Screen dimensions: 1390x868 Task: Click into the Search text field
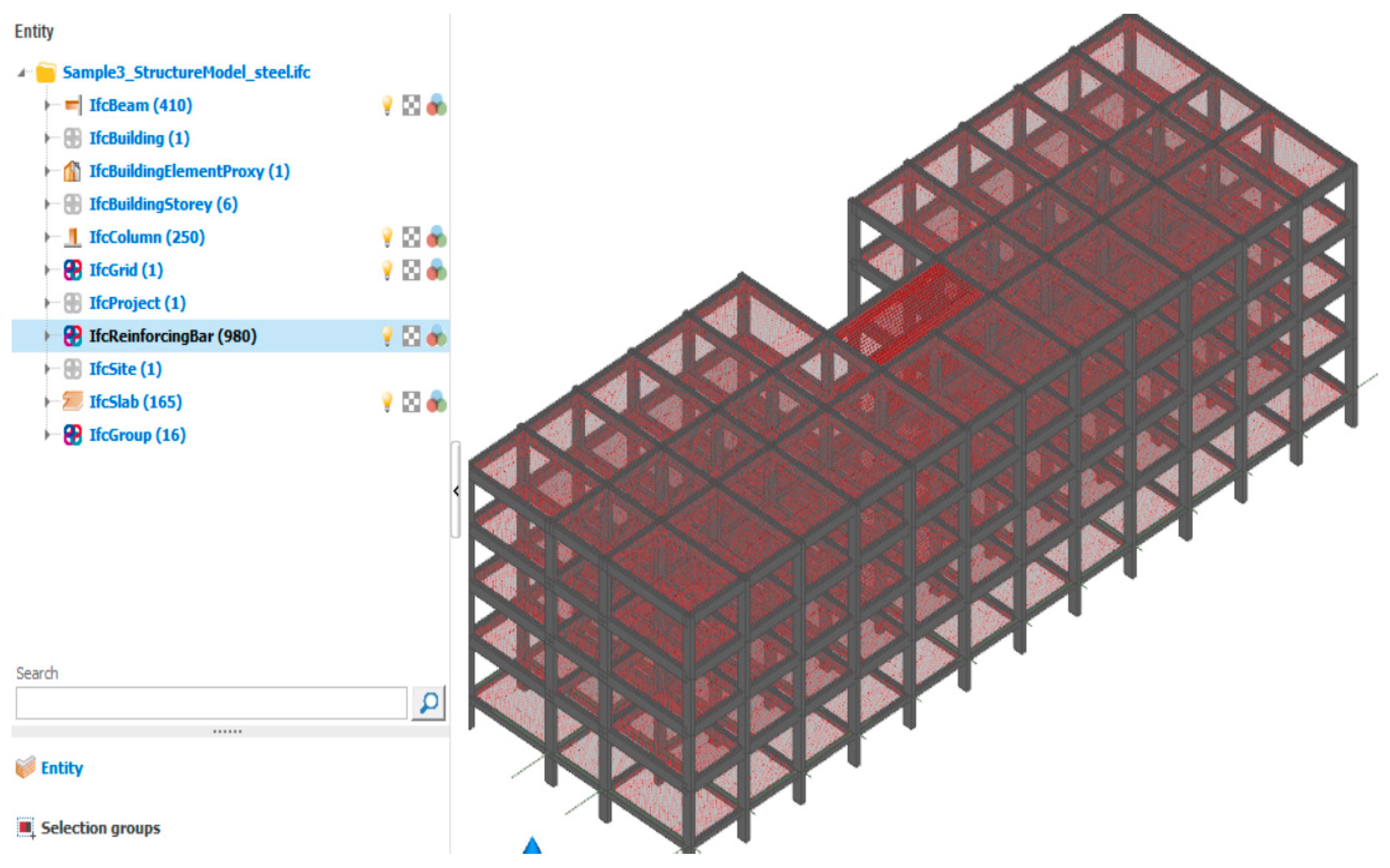click(x=211, y=702)
